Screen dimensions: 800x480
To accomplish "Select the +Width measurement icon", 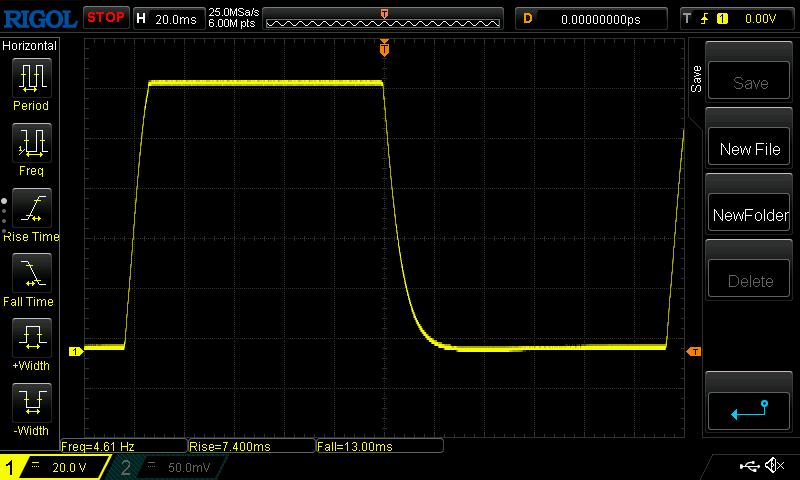I will 32,338.
